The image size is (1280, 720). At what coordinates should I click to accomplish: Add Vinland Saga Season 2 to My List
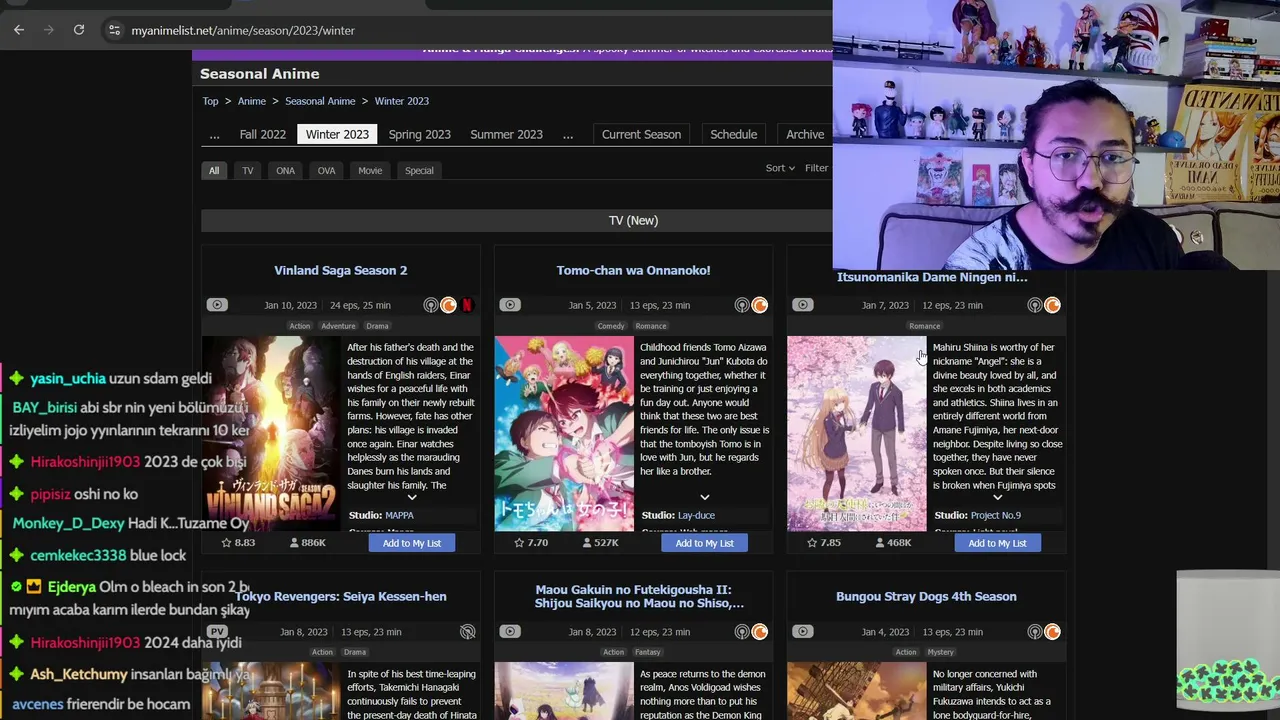[412, 543]
